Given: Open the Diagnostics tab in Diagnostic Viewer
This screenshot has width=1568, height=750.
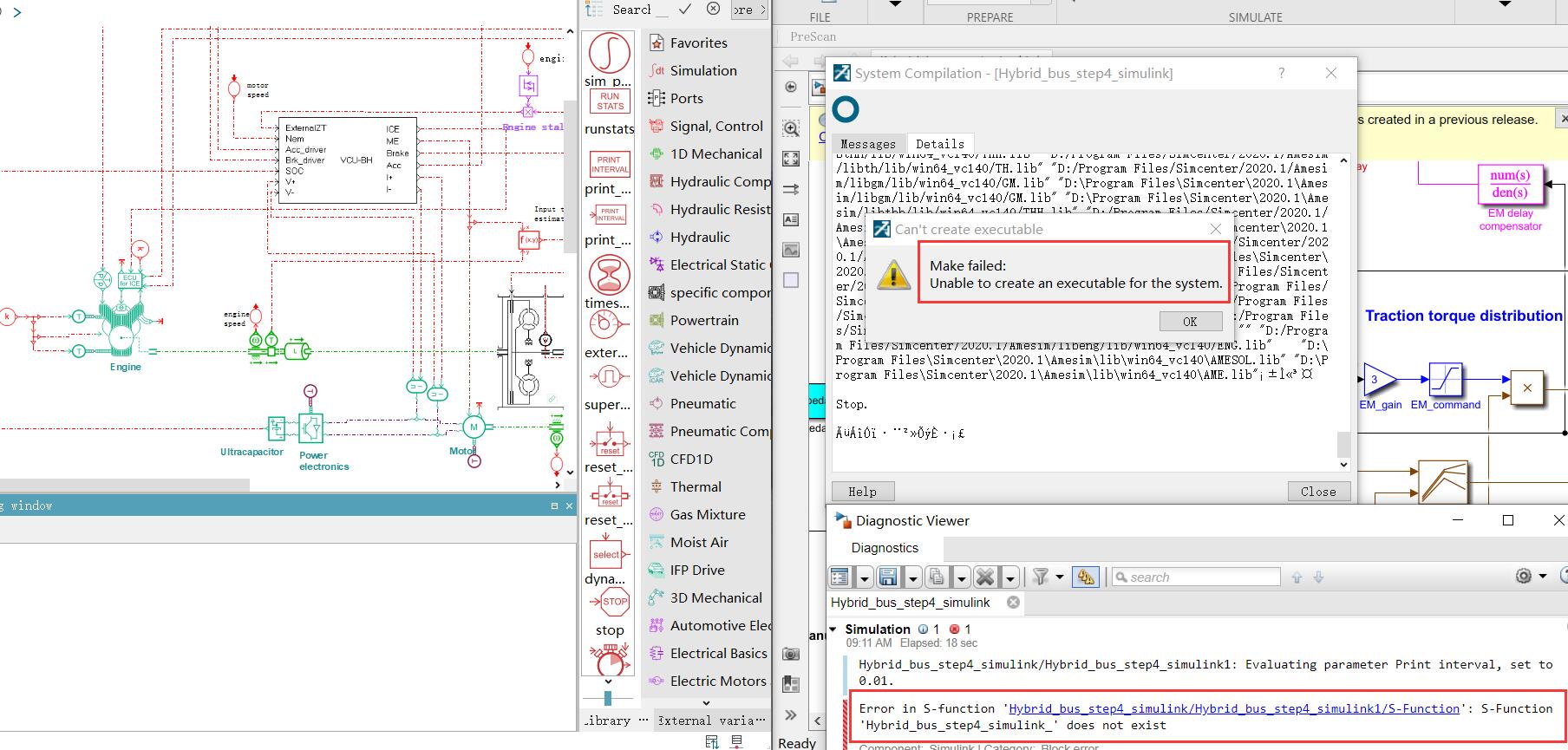Looking at the screenshot, I should tap(885, 548).
